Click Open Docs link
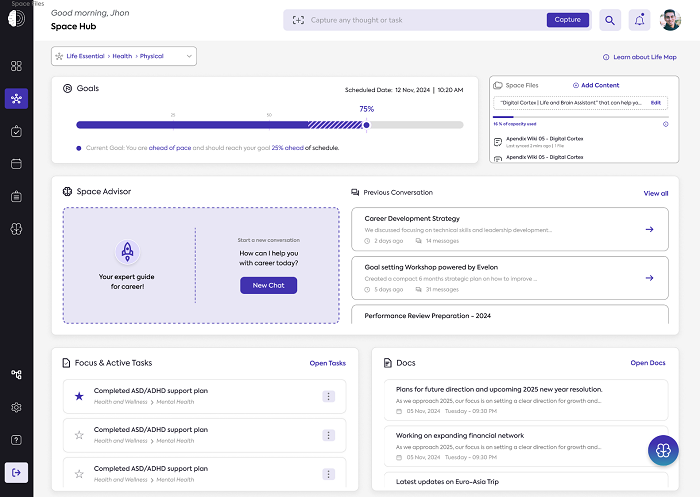Image resolution: width=700 pixels, height=497 pixels. click(x=648, y=363)
